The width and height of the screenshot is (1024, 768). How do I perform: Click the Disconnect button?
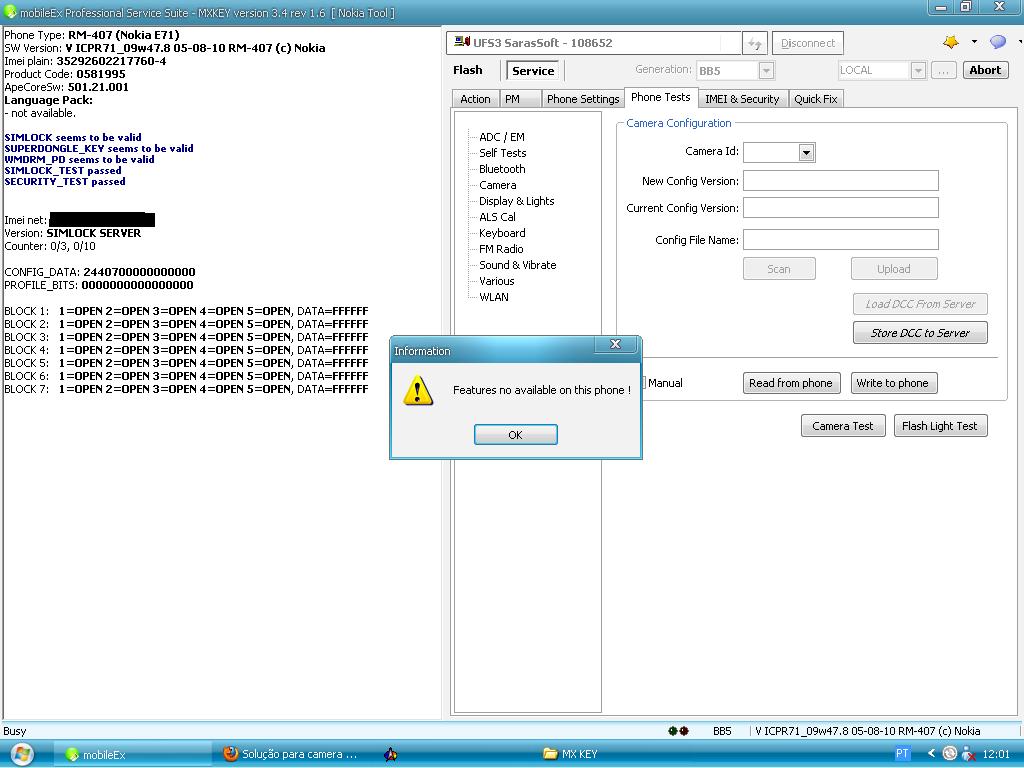[x=808, y=43]
